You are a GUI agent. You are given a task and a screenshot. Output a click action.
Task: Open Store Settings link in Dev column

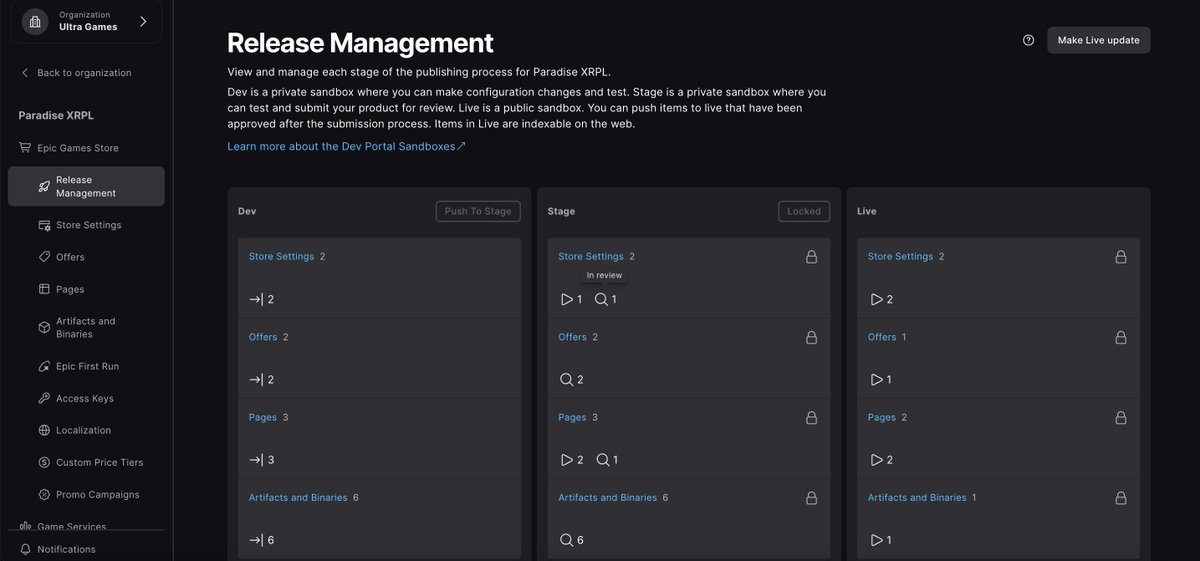281,256
